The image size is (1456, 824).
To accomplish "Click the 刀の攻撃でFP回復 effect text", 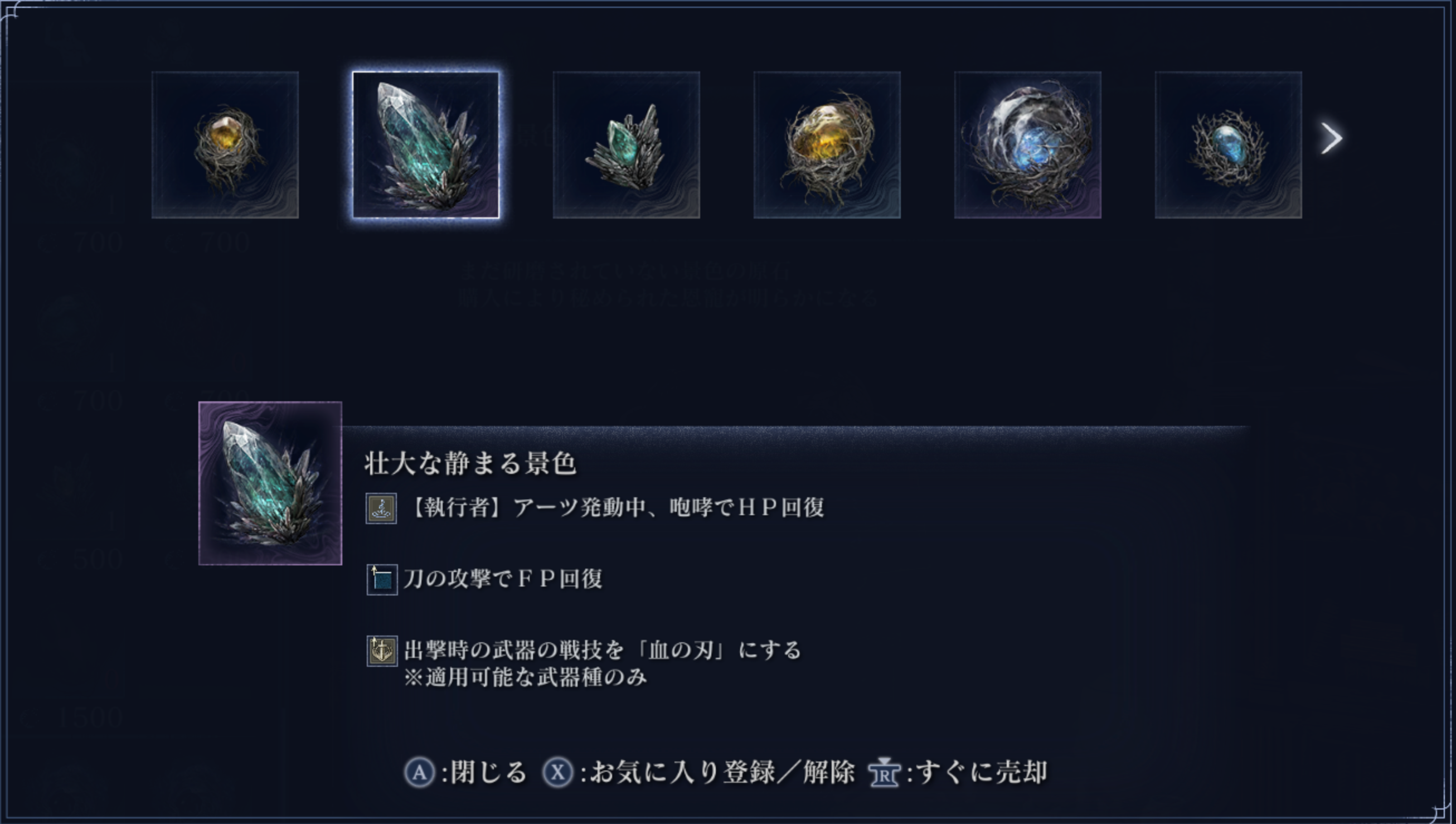I will coord(503,579).
